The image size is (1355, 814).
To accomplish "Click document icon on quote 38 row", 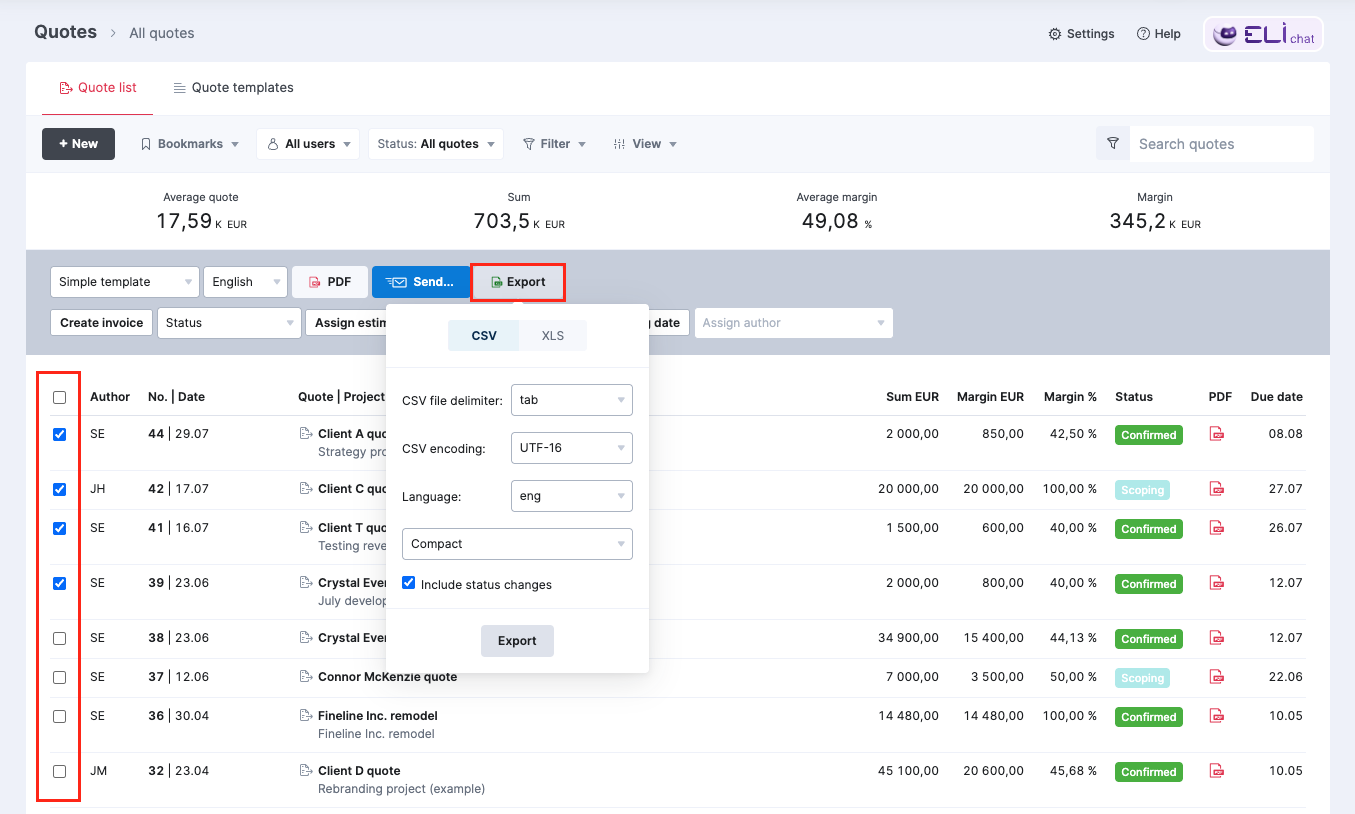I will (x=306, y=638).
